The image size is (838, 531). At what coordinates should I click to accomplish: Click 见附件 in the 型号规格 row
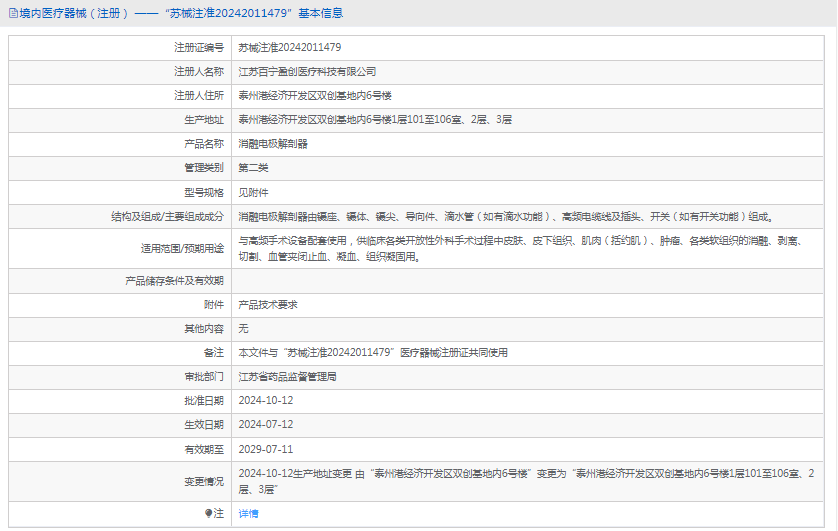[253, 192]
